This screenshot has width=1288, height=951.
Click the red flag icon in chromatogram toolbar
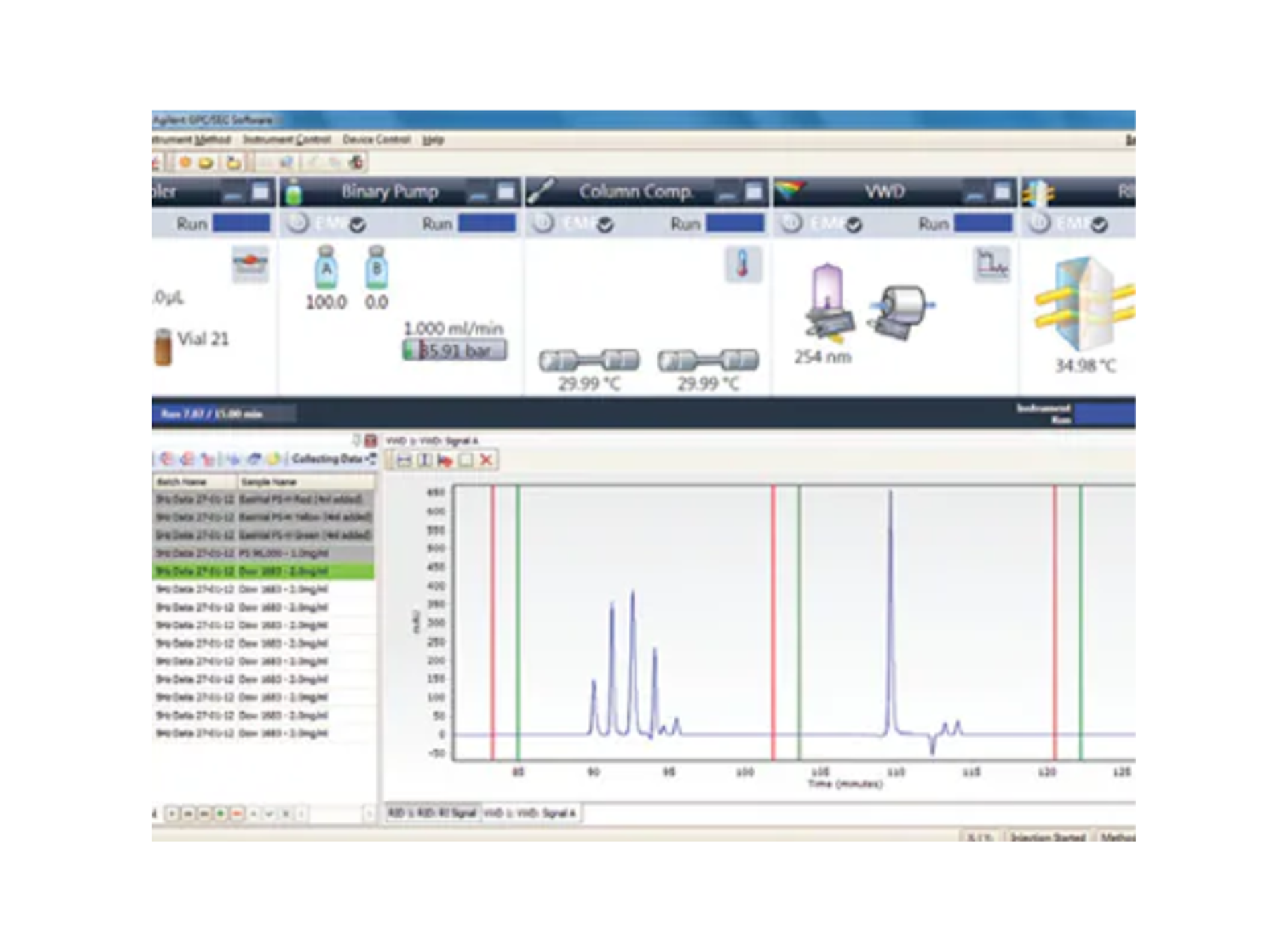[445, 460]
